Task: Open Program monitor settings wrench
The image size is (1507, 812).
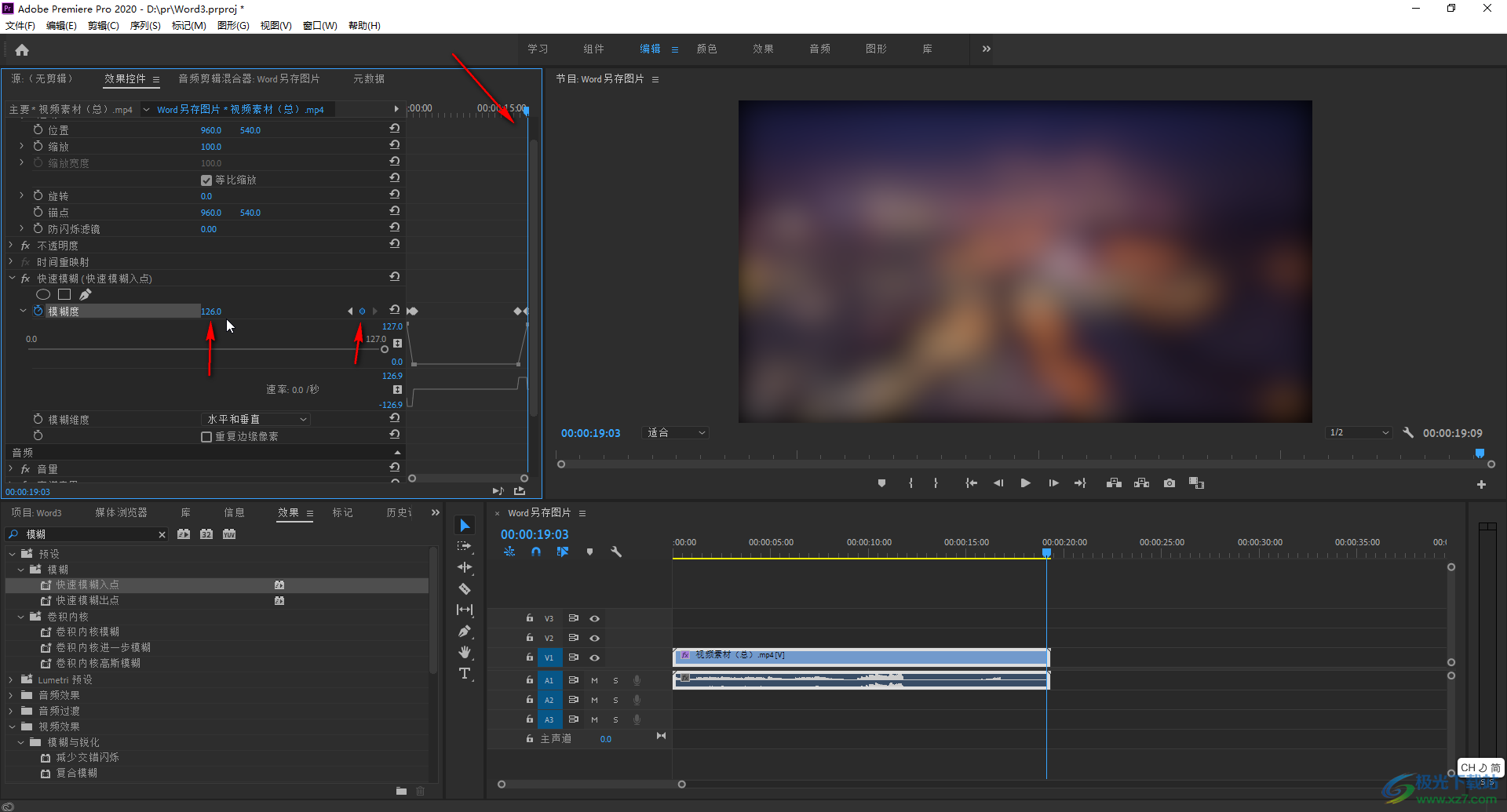Action: click(x=1408, y=433)
